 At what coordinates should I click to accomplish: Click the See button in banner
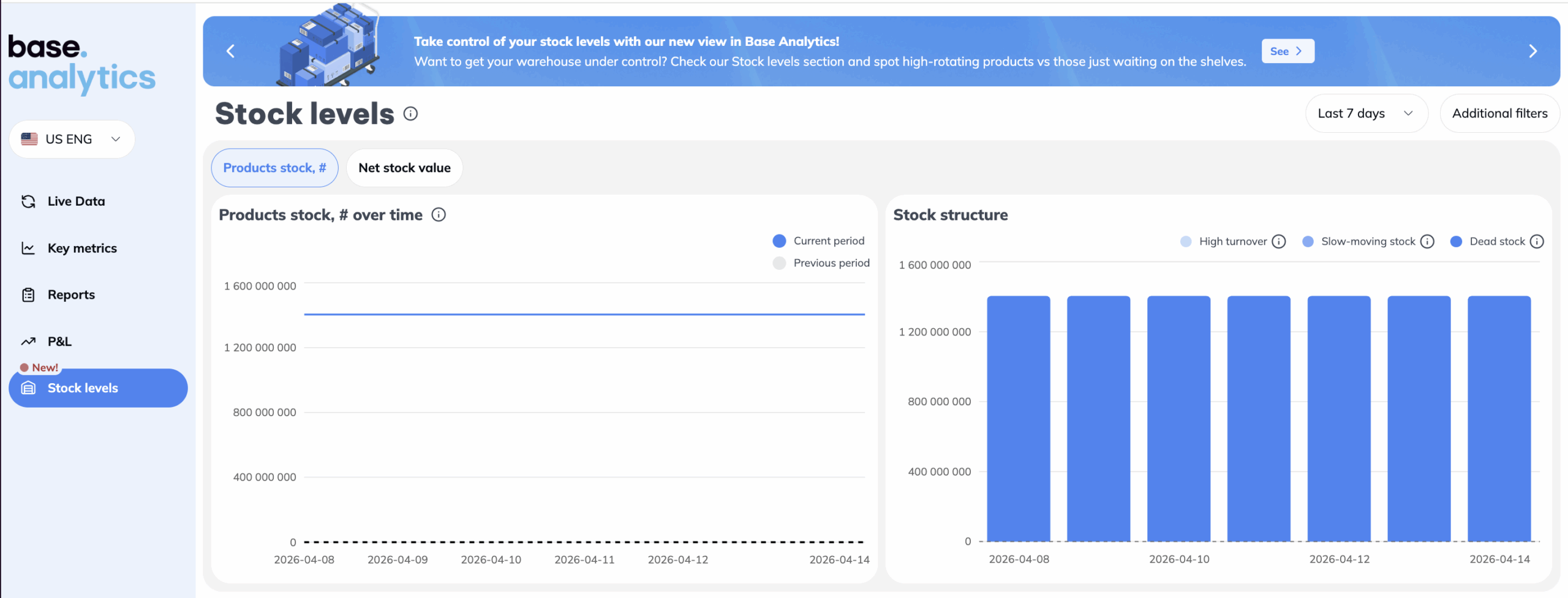click(x=1287, y=51)
